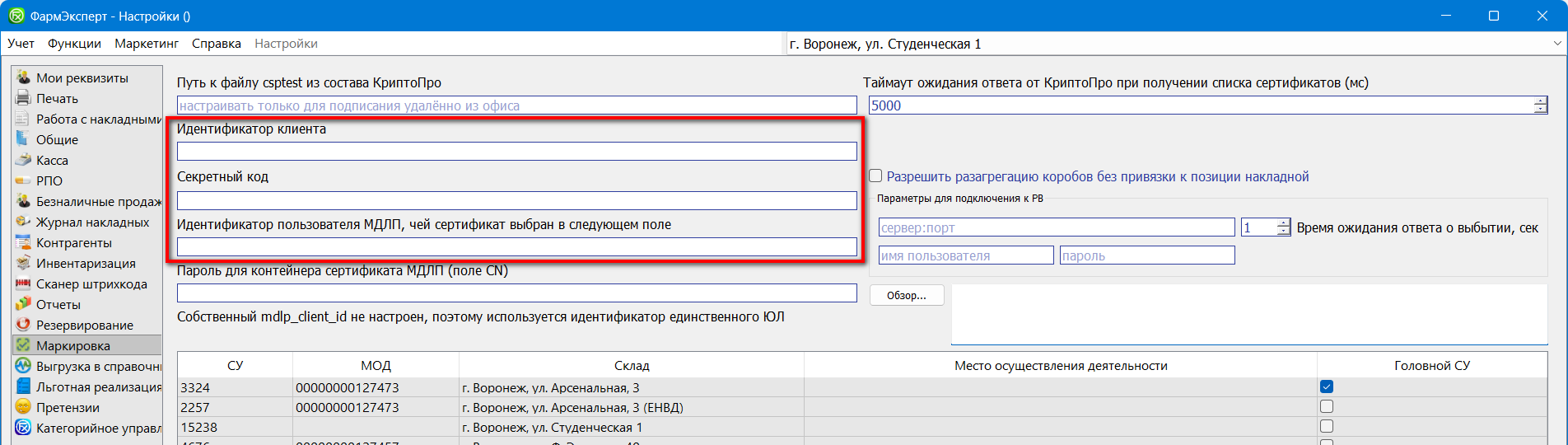The width and height of the screenshot is (1568, 445).
Task: Open Касса section icon in sidebar
Action: pyautogui.click(x=23, y=160)
